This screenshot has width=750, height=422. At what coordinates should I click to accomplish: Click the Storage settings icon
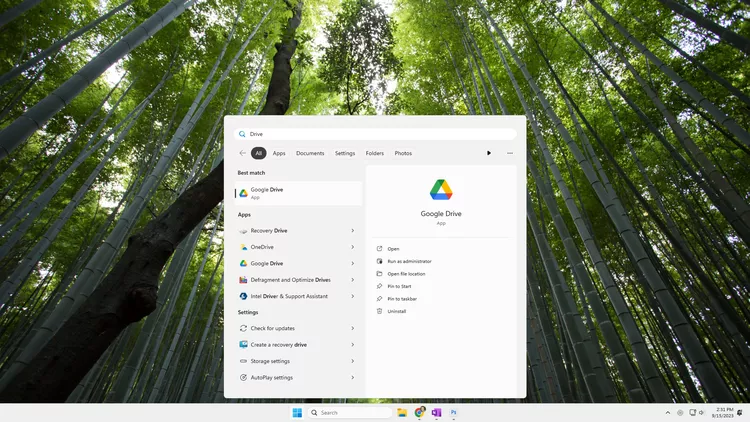coord(243,361)
